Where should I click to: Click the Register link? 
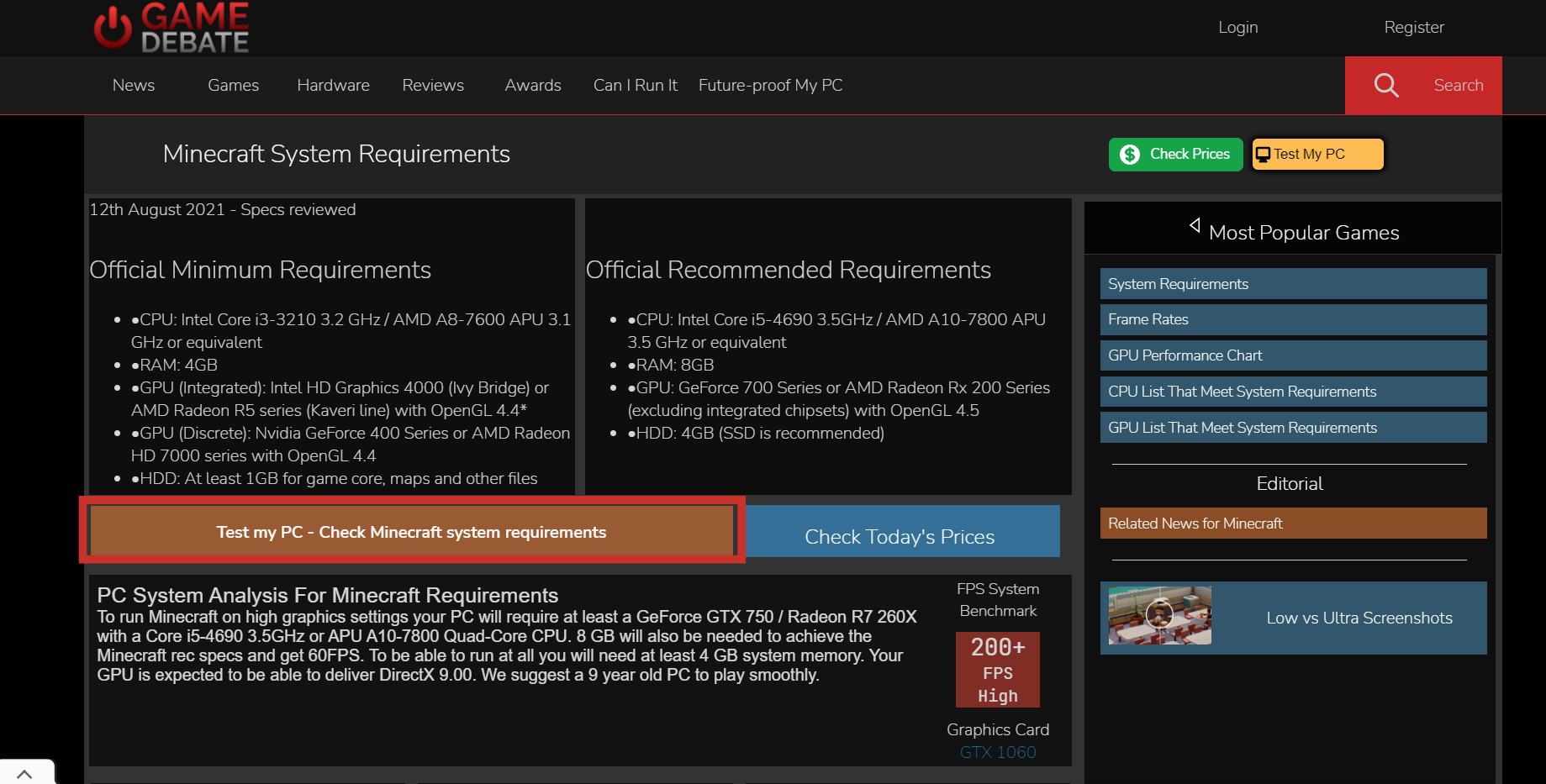pos(1414,27)
